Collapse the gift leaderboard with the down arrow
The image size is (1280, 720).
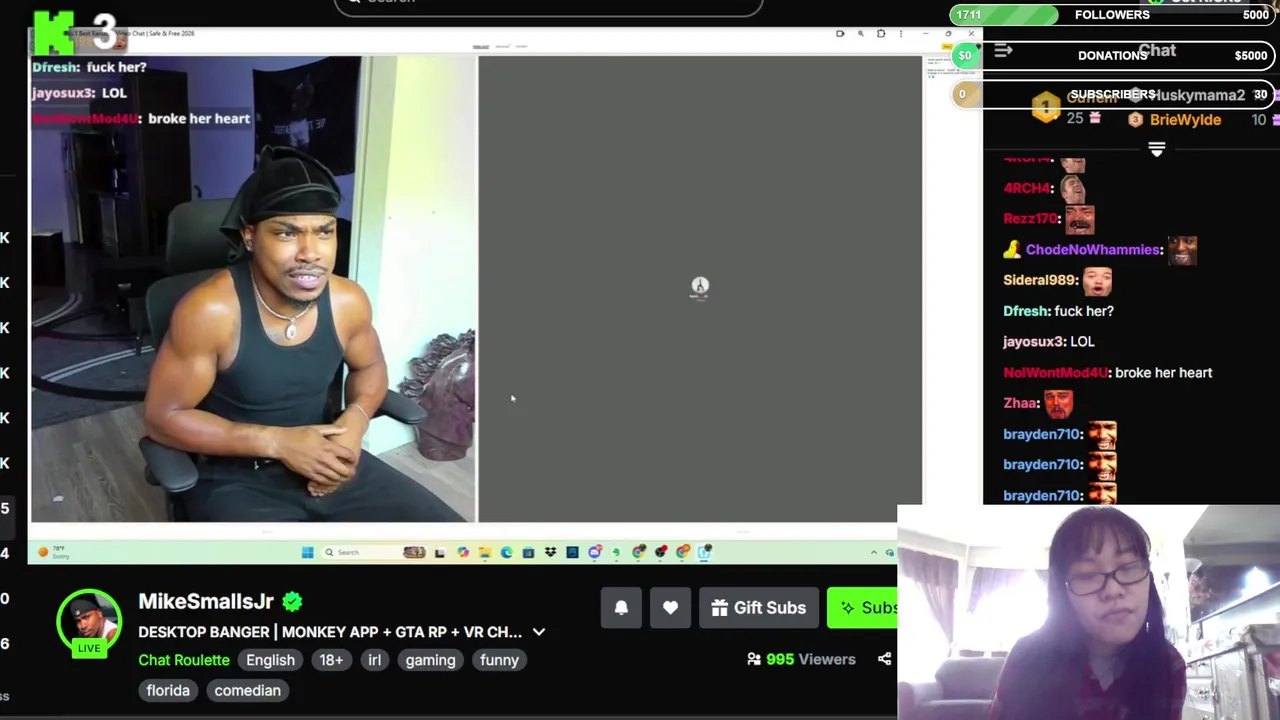click(x=1157, y=149)
